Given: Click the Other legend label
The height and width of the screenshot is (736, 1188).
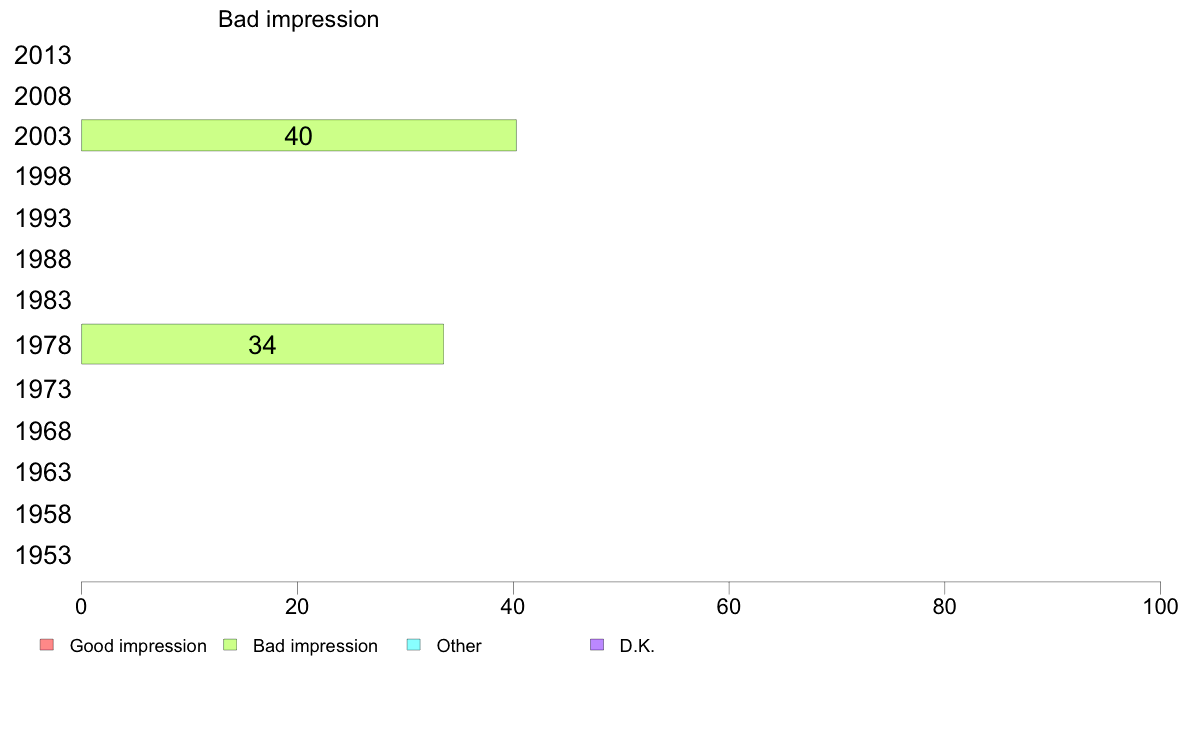Looking at the screenshot, I should 459,646.
